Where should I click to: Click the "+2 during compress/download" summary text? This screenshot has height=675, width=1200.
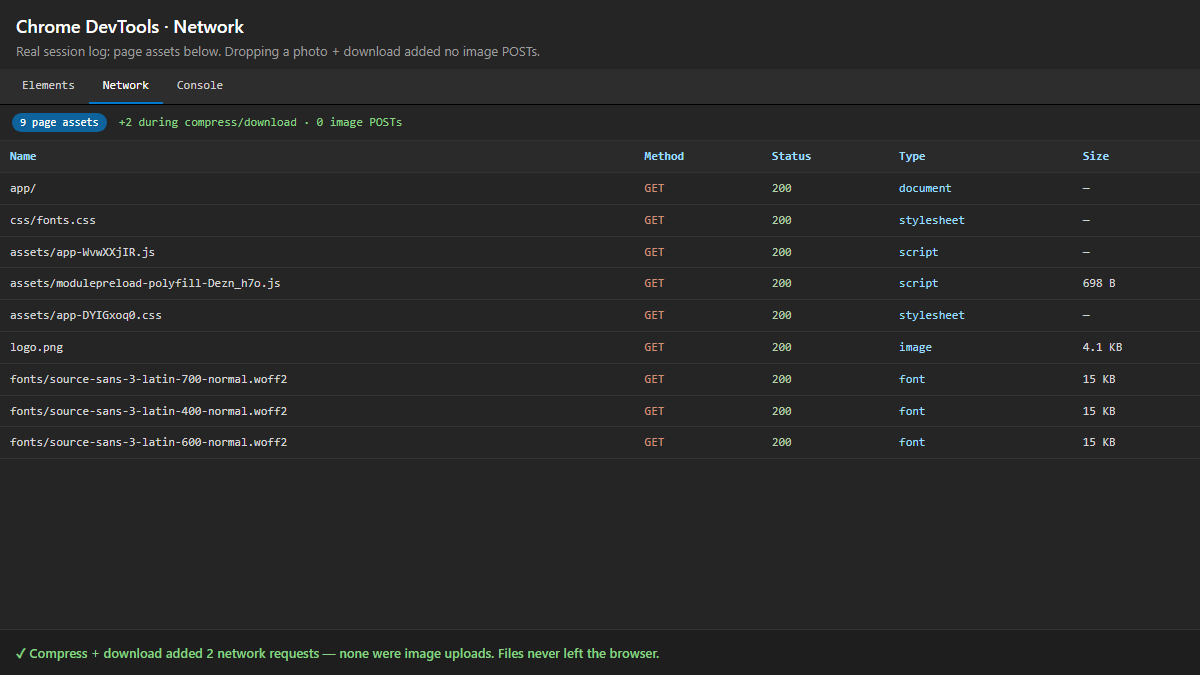coord(207,122)
